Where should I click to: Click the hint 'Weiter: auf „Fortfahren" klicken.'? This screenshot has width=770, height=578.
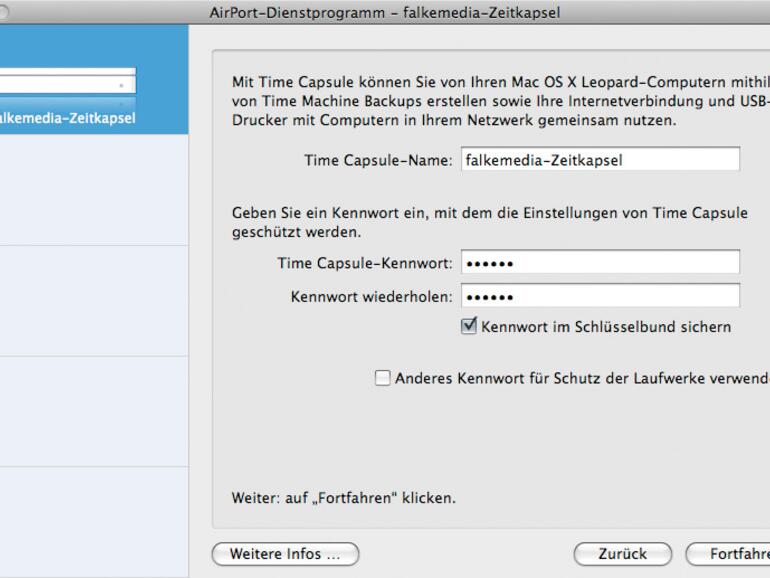tap(344, 498)
